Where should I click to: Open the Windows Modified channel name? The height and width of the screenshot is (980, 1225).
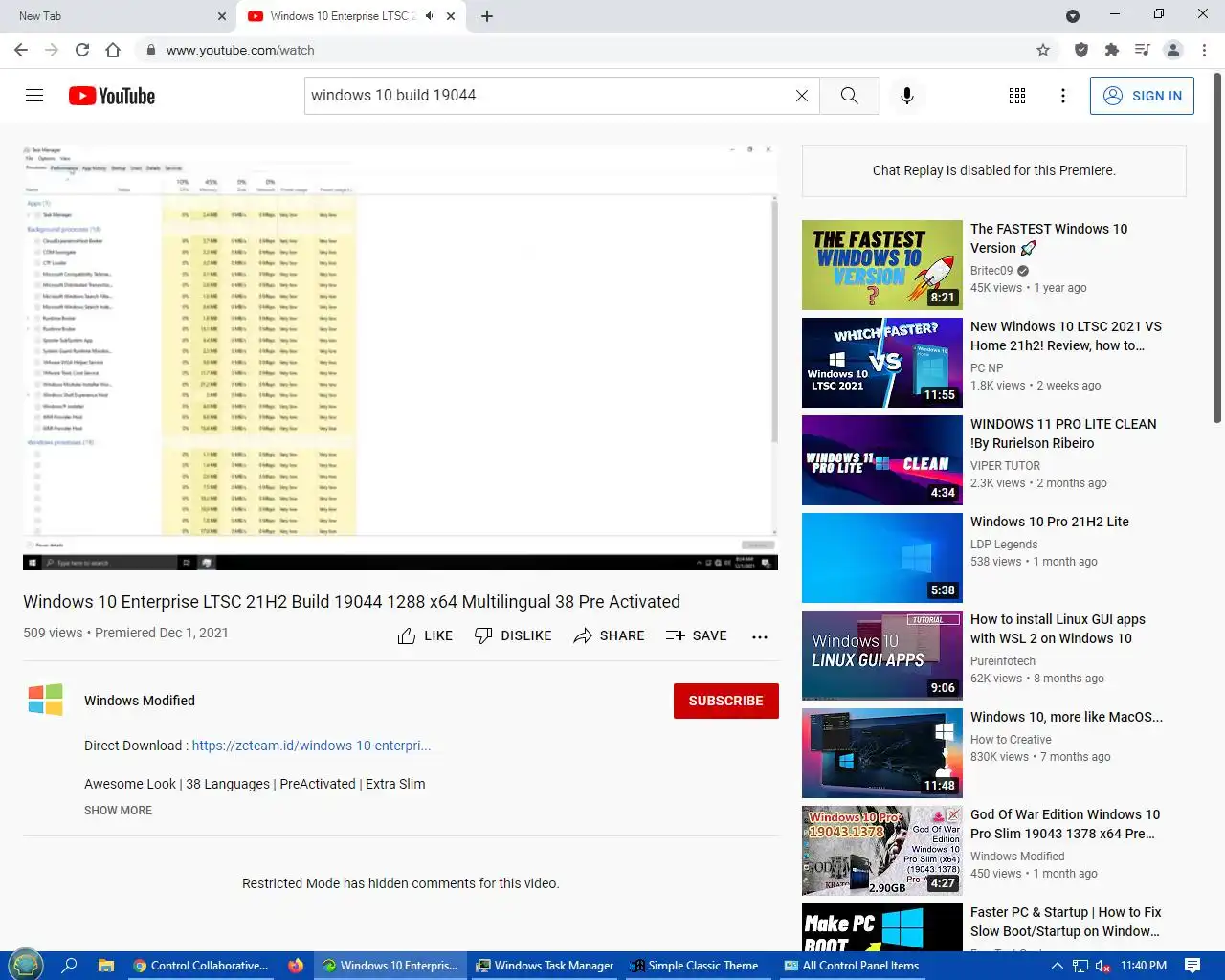click(x=140, y=701)
